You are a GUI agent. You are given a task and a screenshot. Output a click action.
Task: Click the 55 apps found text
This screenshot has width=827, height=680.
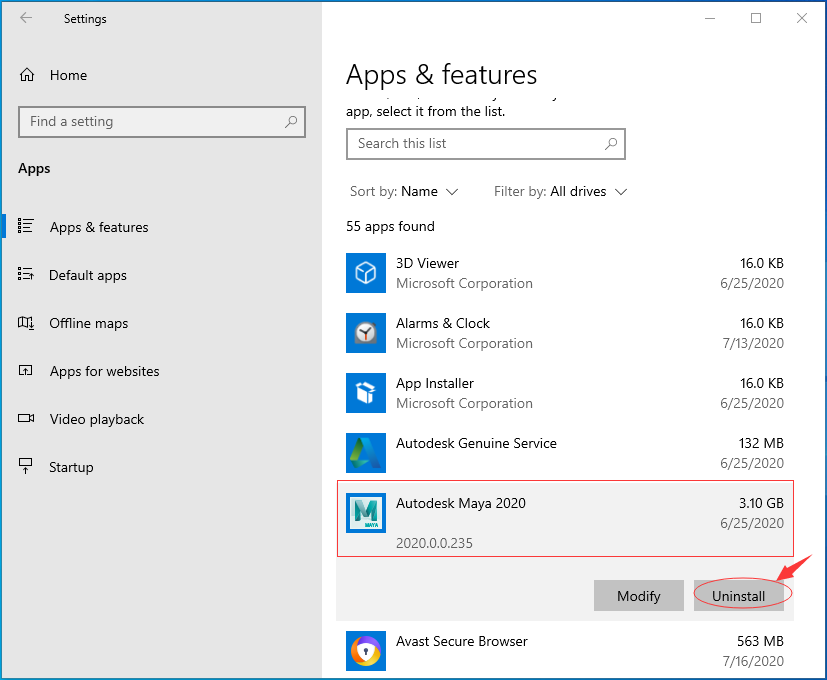tap(390, 227)
